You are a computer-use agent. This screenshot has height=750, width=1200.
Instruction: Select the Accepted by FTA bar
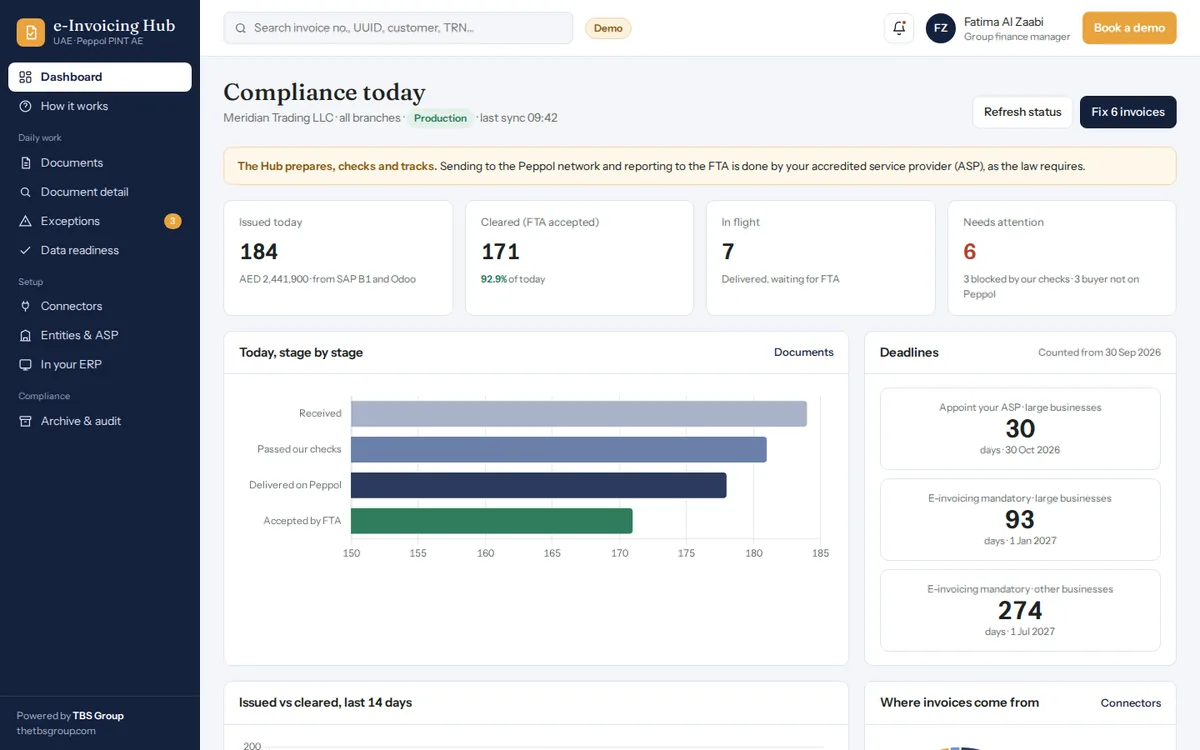tap(492, 521)
